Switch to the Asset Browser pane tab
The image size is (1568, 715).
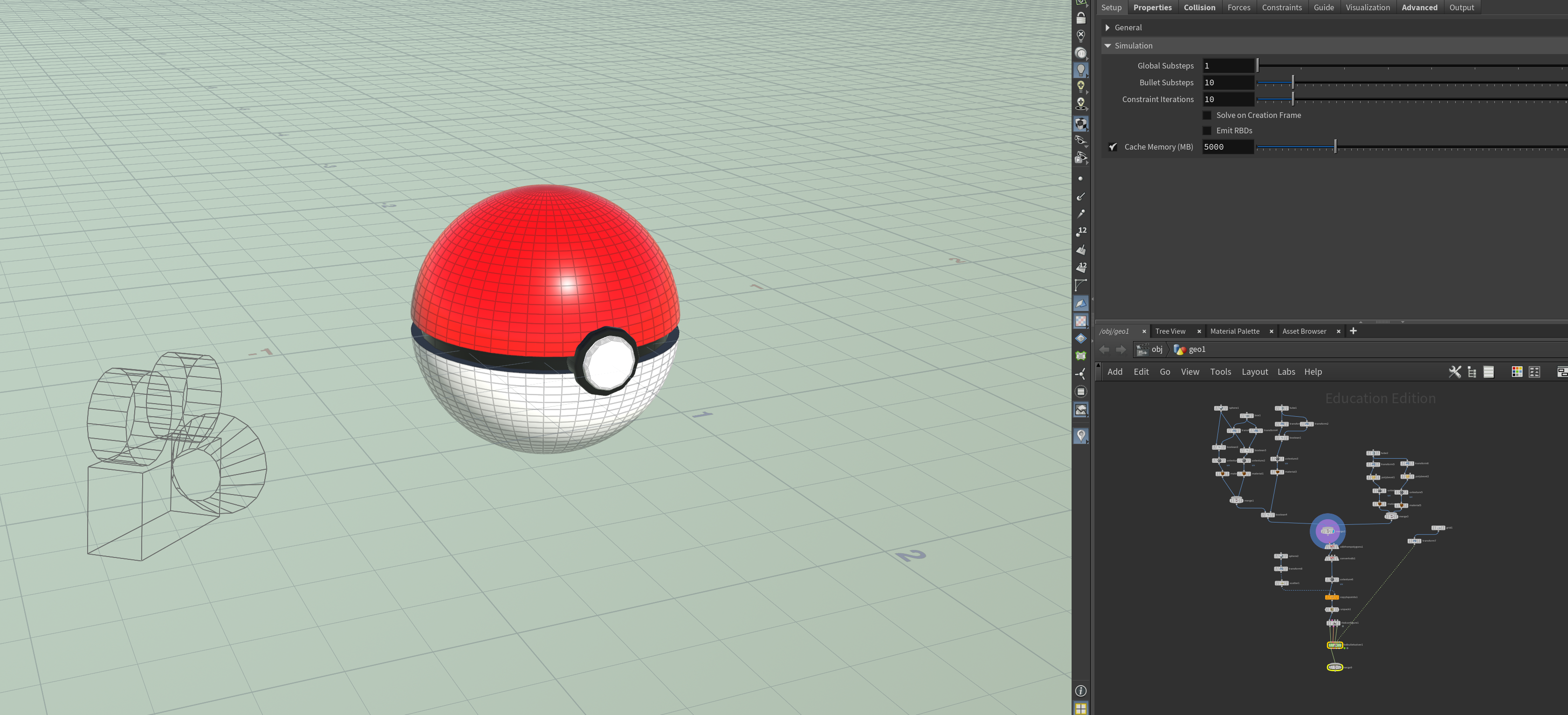[x=1304, y=332]
